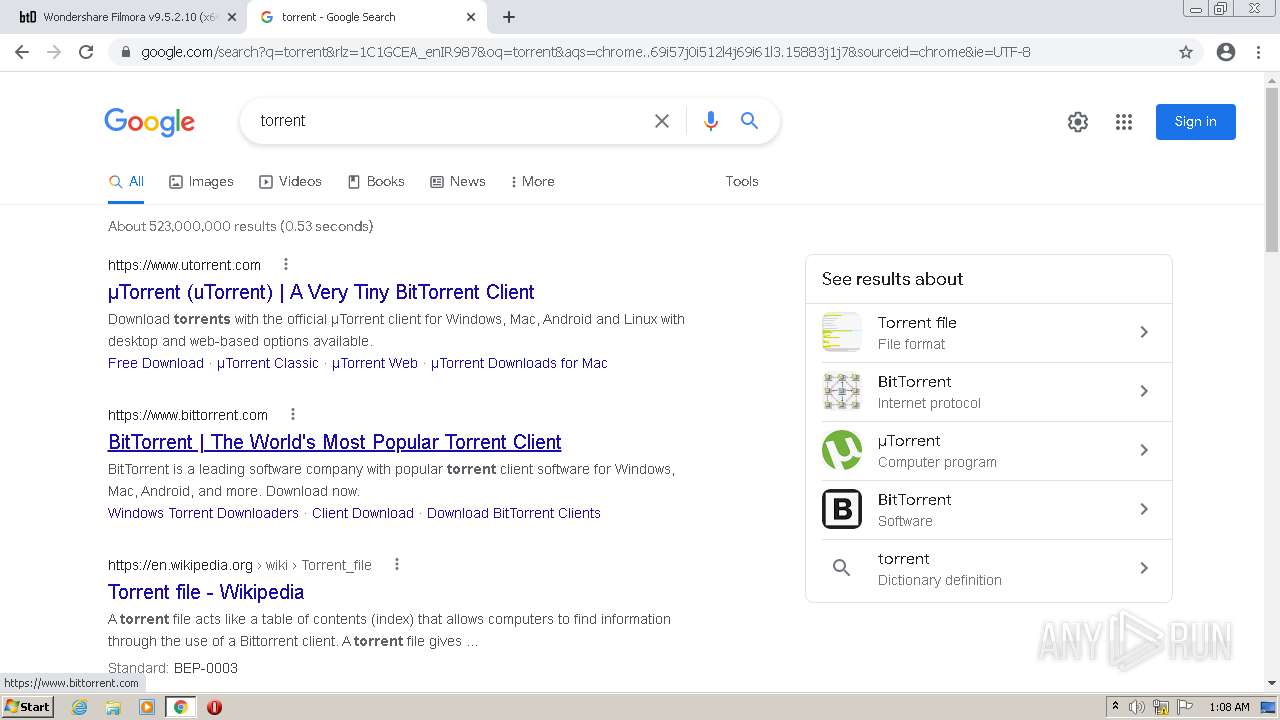
Task: Open the Free Download sitelink
Action: 156,363
